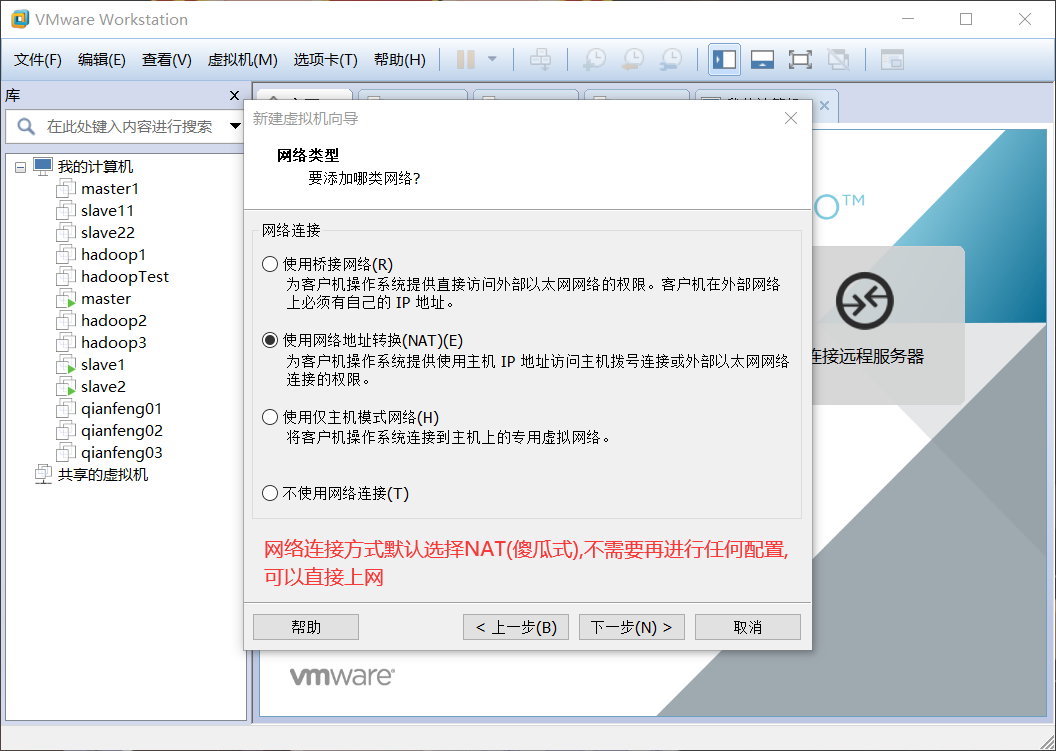Select qianfeng01 in the library tree
Image resolution: width=1056 pixels, height=751 pixels.
pyautogui.click(x=121, y=409)
